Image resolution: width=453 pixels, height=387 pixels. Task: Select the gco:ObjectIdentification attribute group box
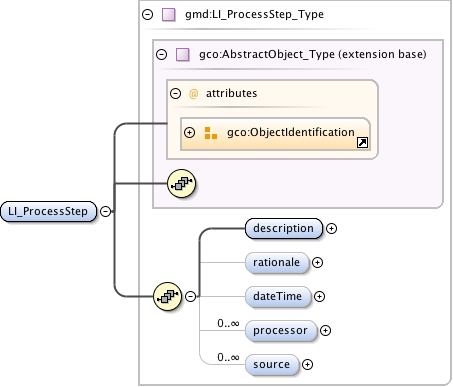click(x=275, y=134)
